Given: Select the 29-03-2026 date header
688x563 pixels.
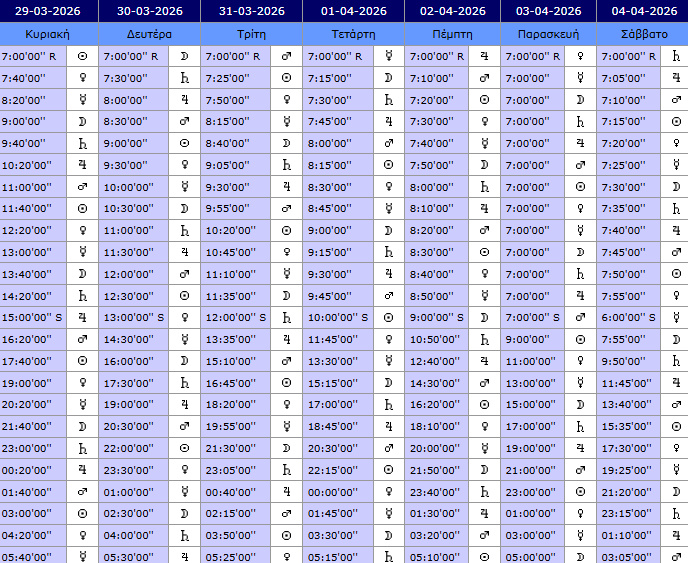Looking at the screenshot, I should 48,11.
